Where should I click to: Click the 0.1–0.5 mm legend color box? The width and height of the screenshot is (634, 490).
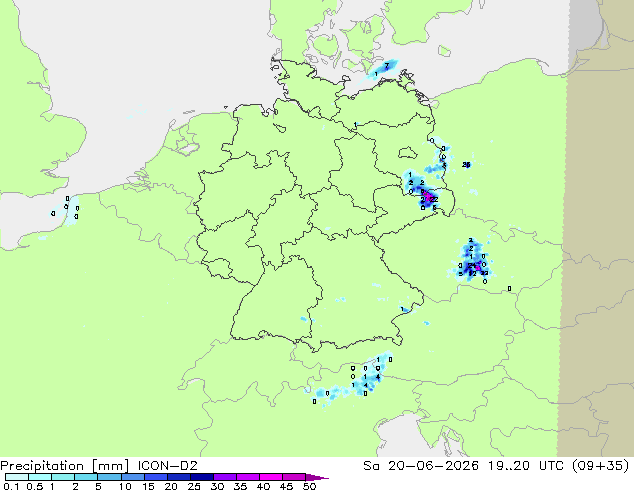[17, 477]
